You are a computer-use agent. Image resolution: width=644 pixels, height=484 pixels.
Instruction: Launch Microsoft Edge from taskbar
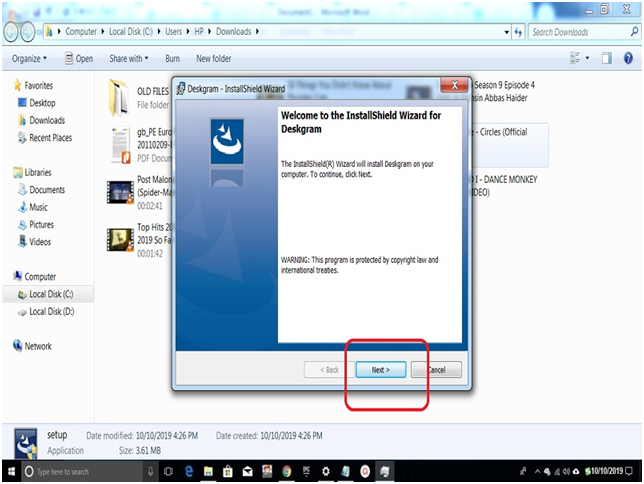pos(189,471)
